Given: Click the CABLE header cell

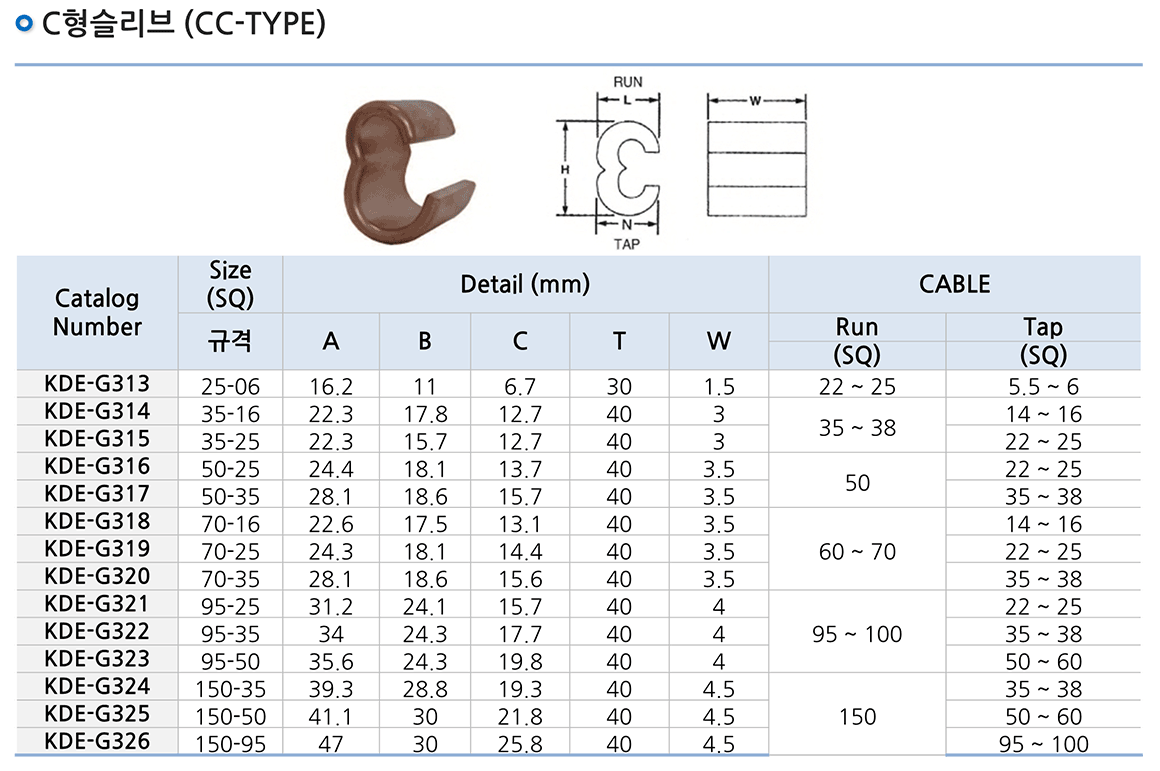Looking at the screenshot, I should pos(953,284).
